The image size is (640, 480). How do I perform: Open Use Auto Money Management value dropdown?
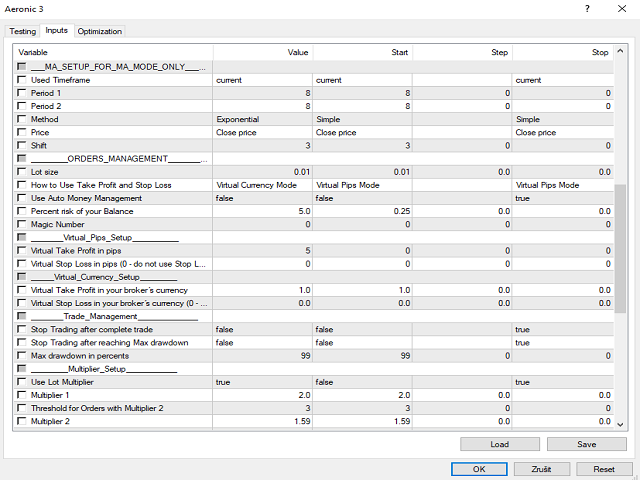[262, 198]
